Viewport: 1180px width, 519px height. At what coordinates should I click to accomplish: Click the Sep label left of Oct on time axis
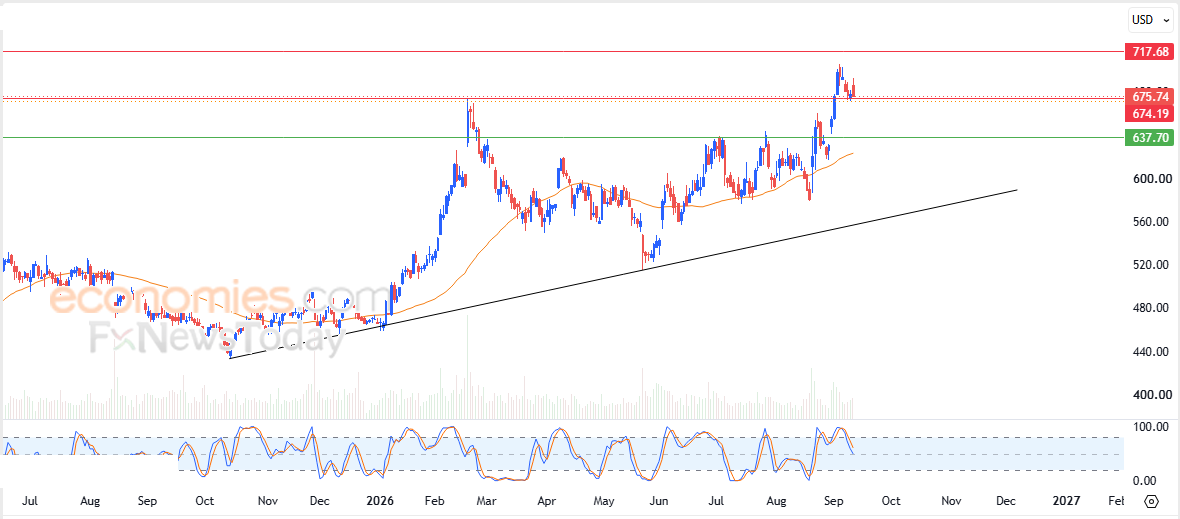(x=148, y=501)
